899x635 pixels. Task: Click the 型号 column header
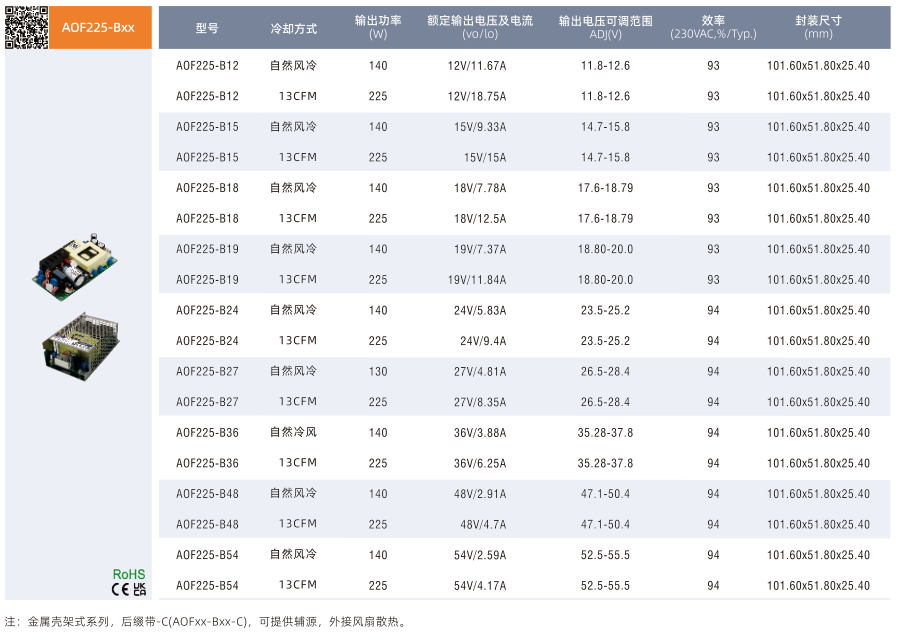(x=206, y=28)
